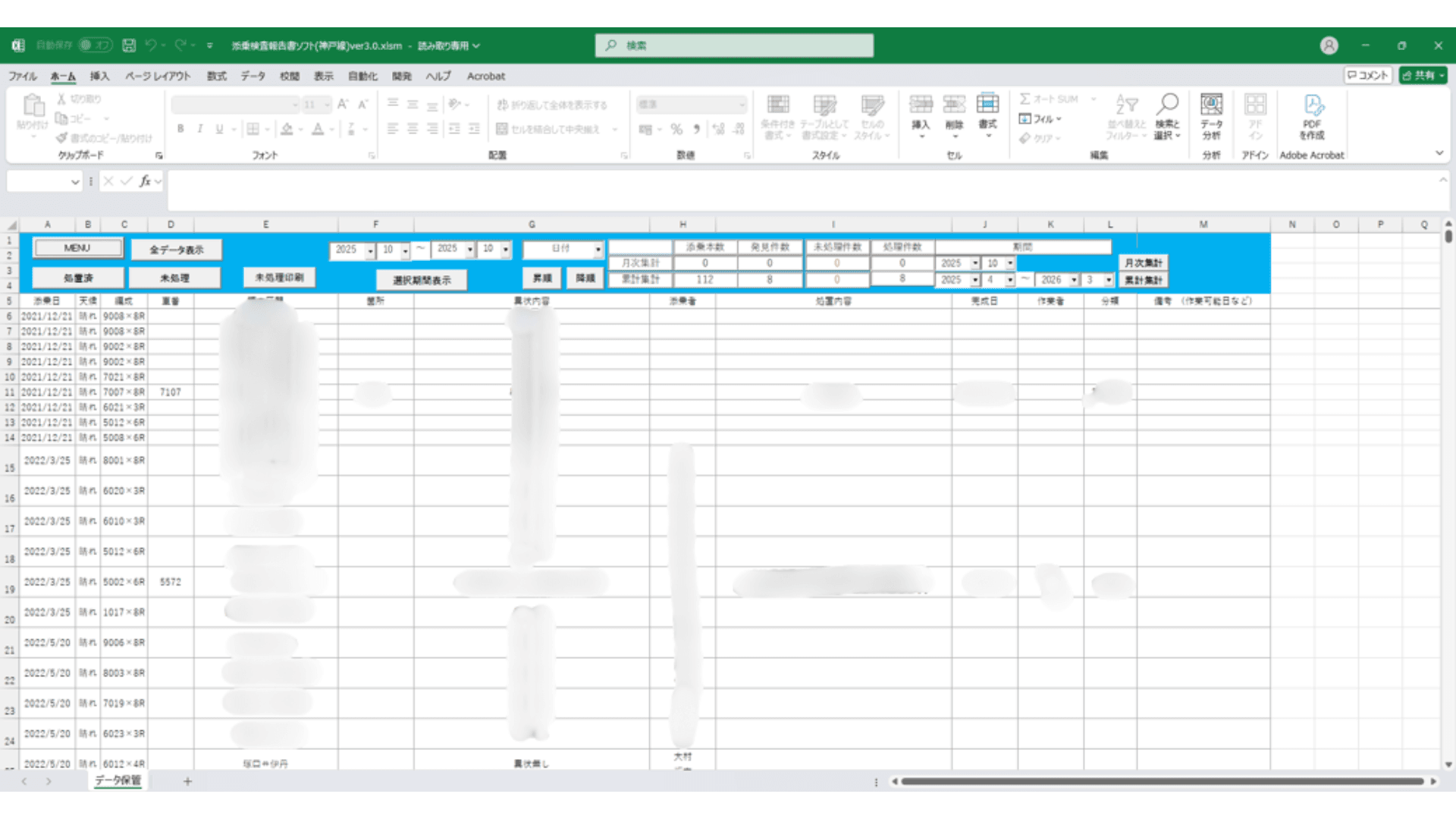
Task: Open the start year 2025 dropdown
Action: pos(370,250)
